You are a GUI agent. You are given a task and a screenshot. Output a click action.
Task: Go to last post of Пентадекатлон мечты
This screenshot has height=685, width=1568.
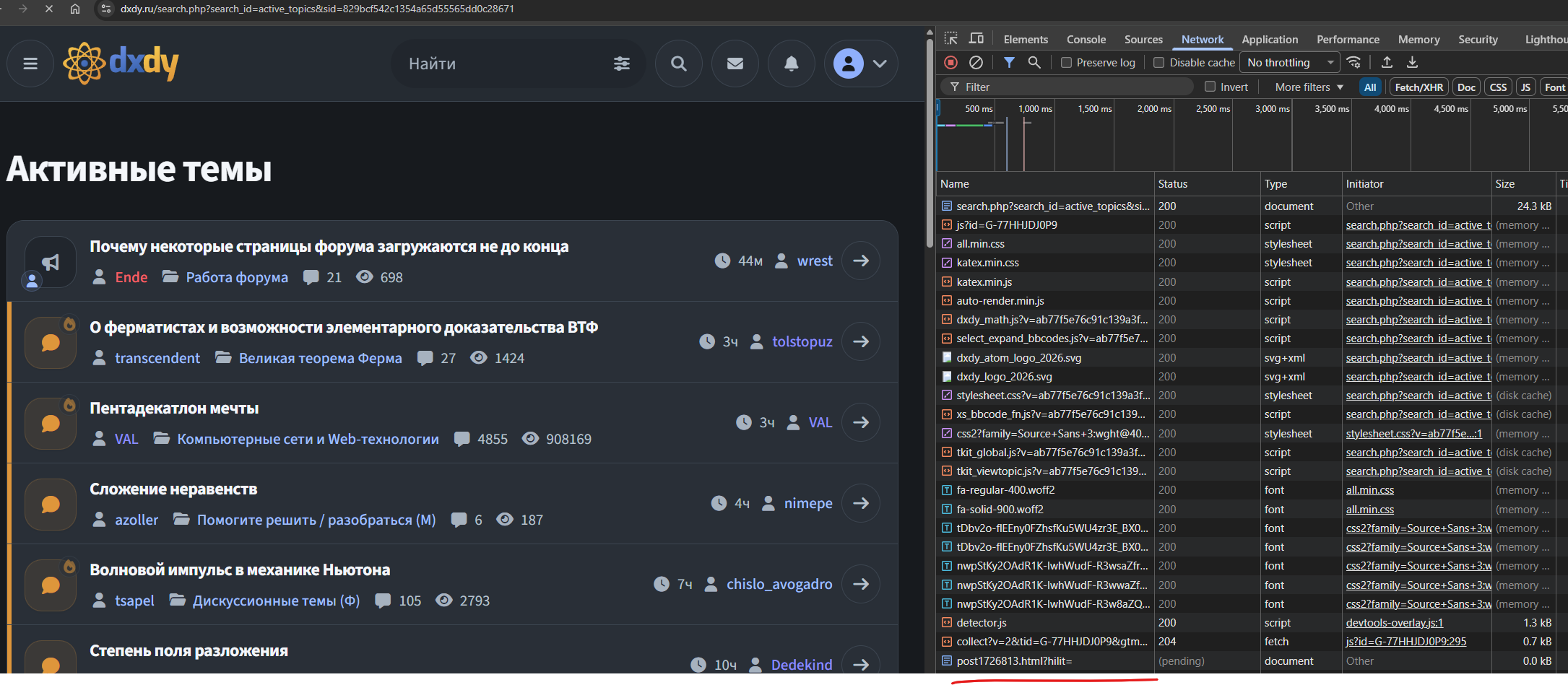tap(861, 422)
